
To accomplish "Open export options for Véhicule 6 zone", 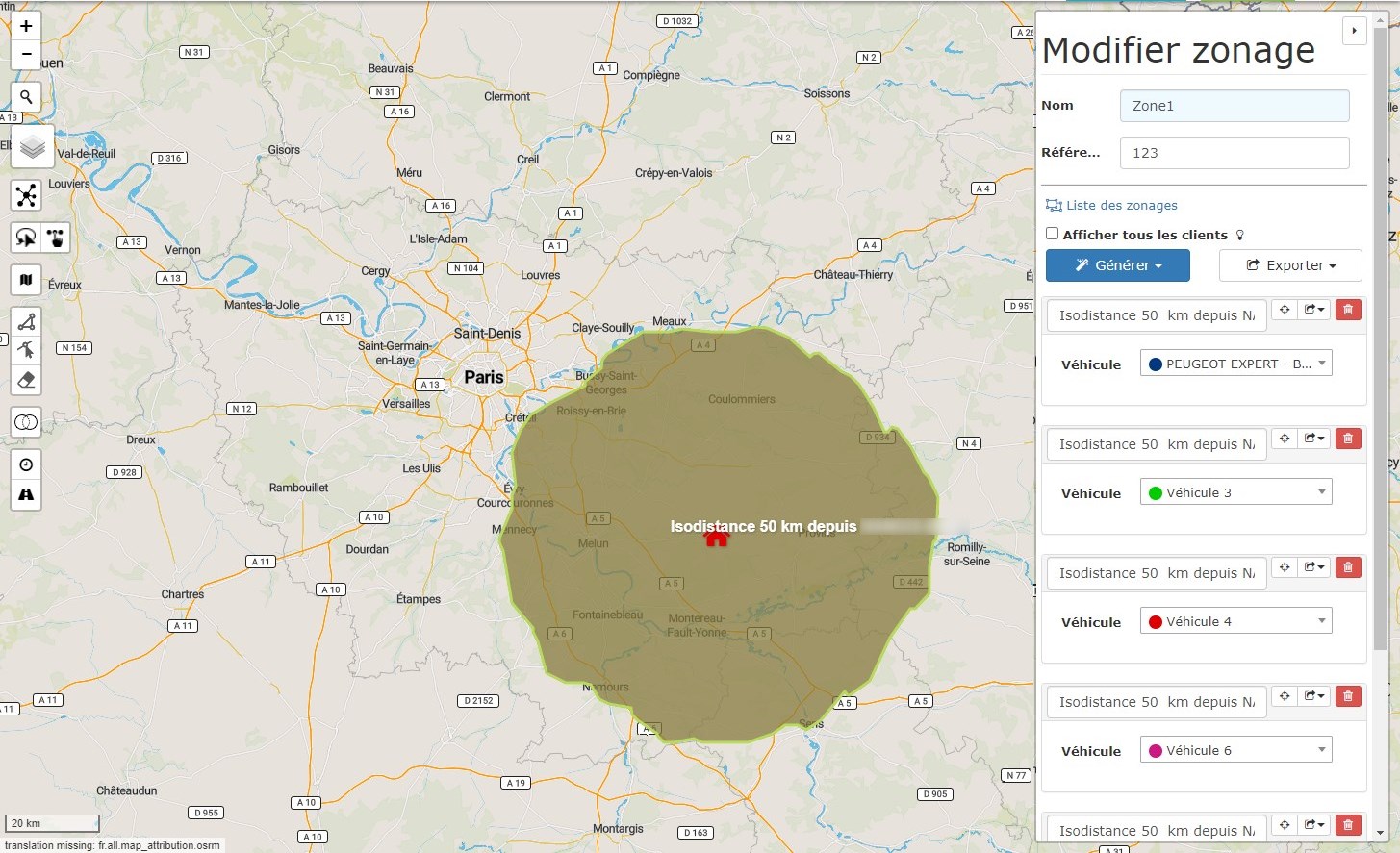I will (x=1314, y=696).
